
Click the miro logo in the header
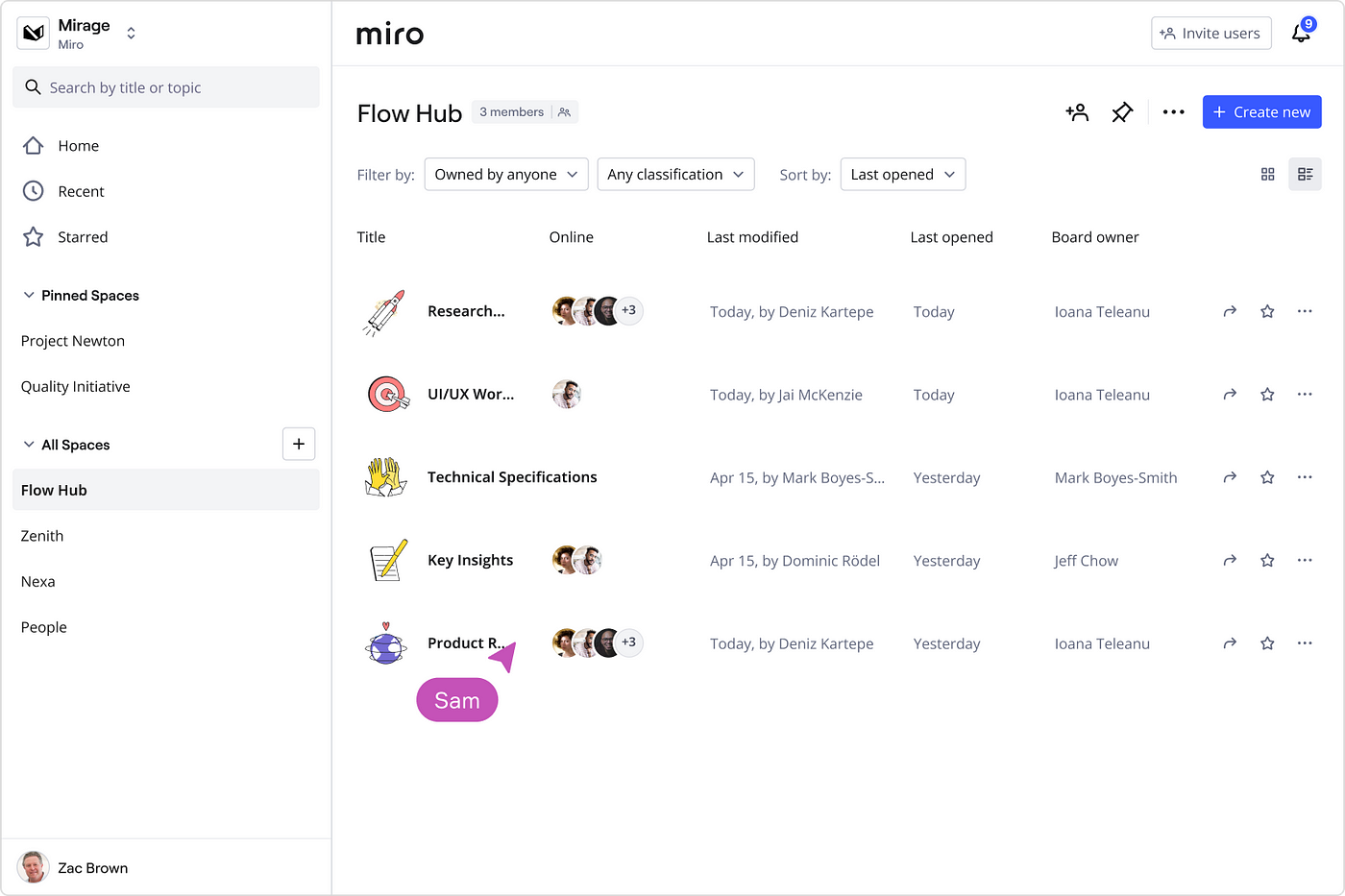point(390,35)
